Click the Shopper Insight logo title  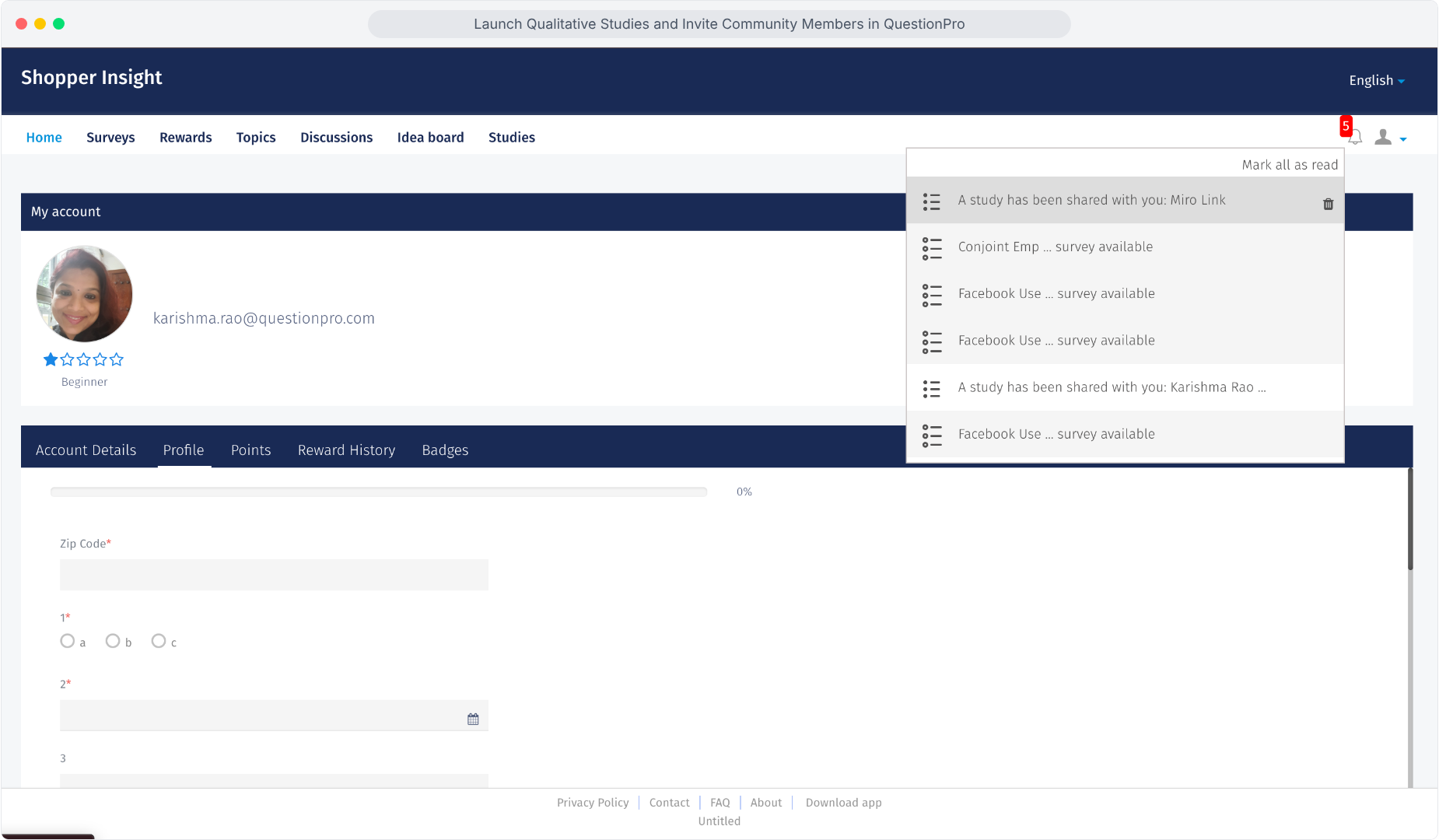click(92, 78)
